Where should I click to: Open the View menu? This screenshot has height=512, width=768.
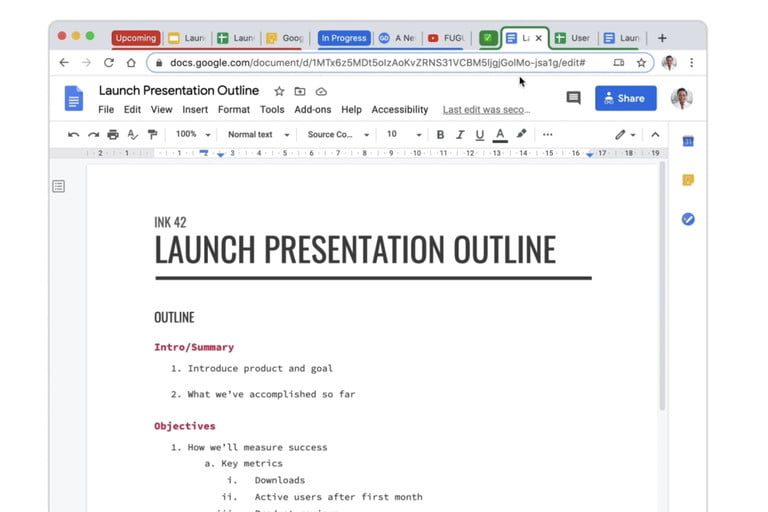pyautogui.click(x=161, y=110)
